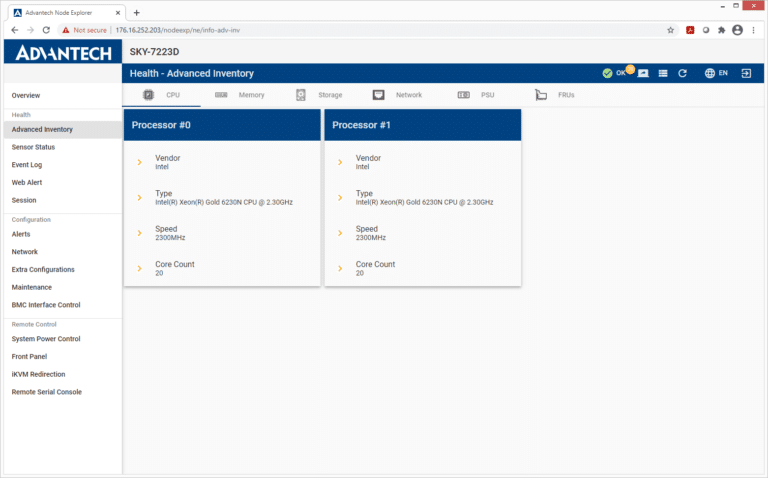Reload the page with browser refresh button
The width and height of the screenshot is (768, 478).
46,30
